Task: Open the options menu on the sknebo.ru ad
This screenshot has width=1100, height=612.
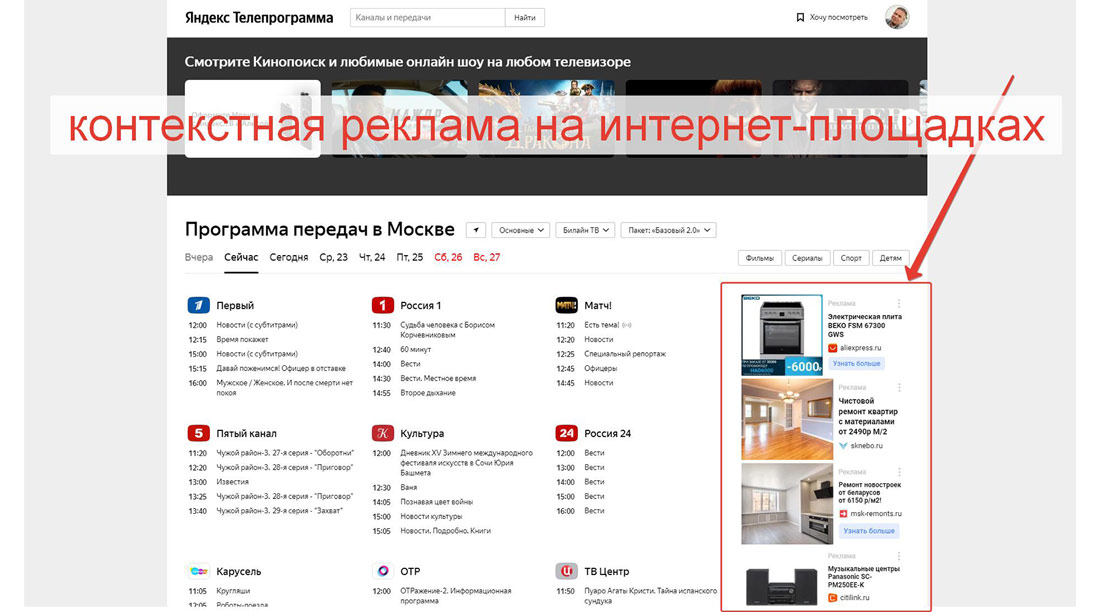Action: (899, 387)
